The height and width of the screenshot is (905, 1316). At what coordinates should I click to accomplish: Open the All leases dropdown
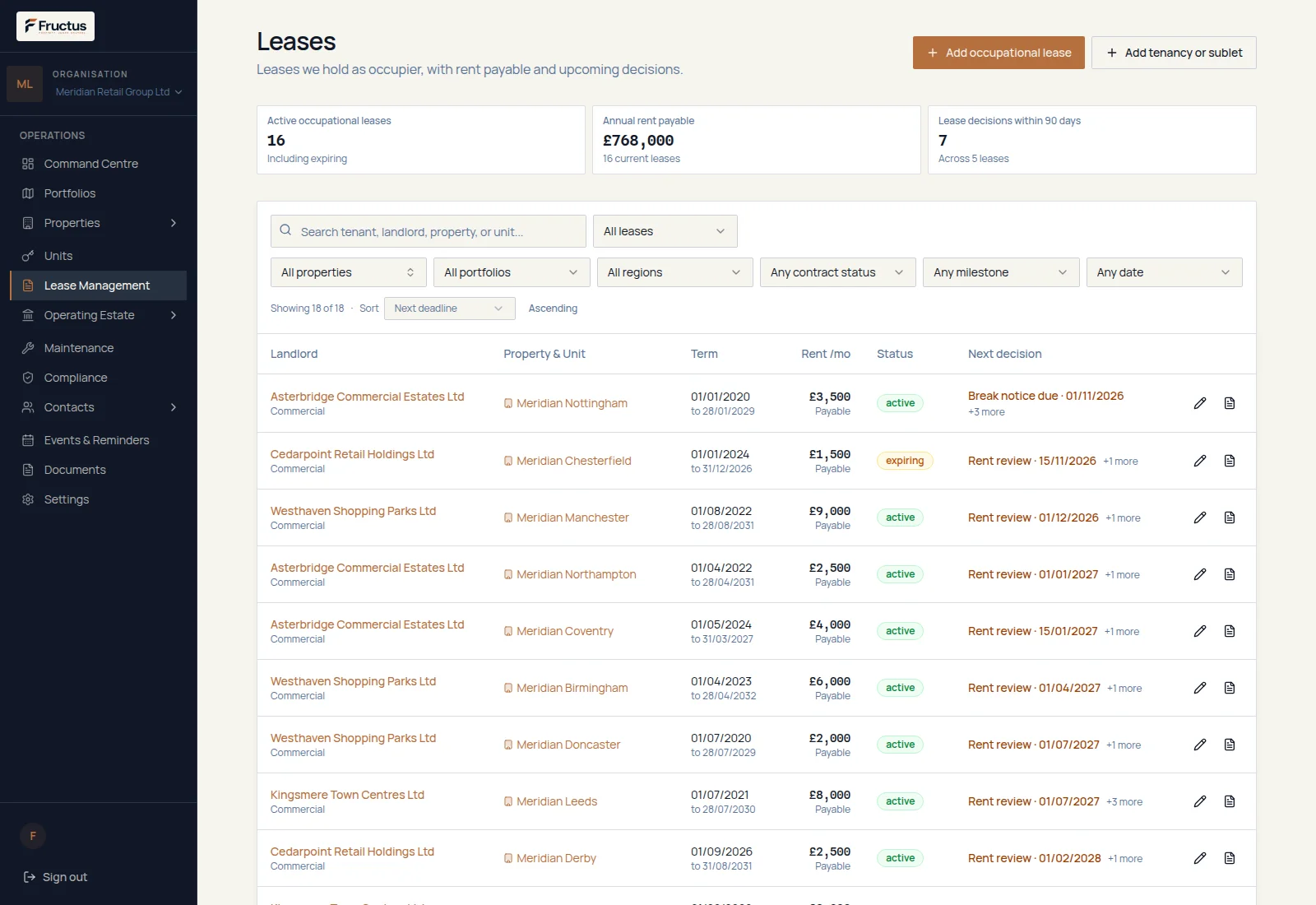(x=665, y=231)
